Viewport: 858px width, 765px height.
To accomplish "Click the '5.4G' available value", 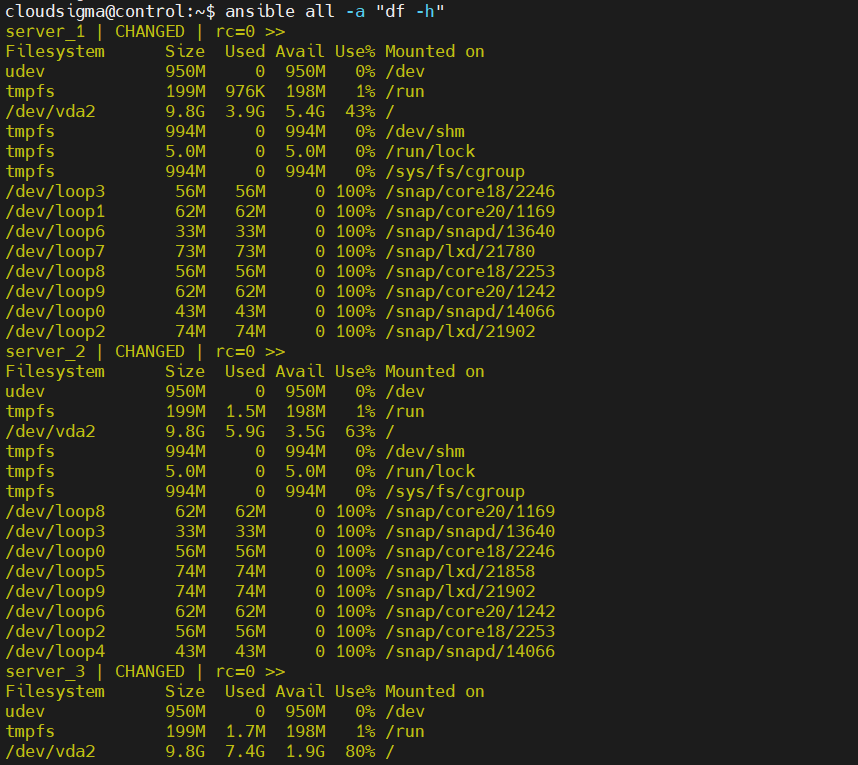I will (x=305, y=112).
